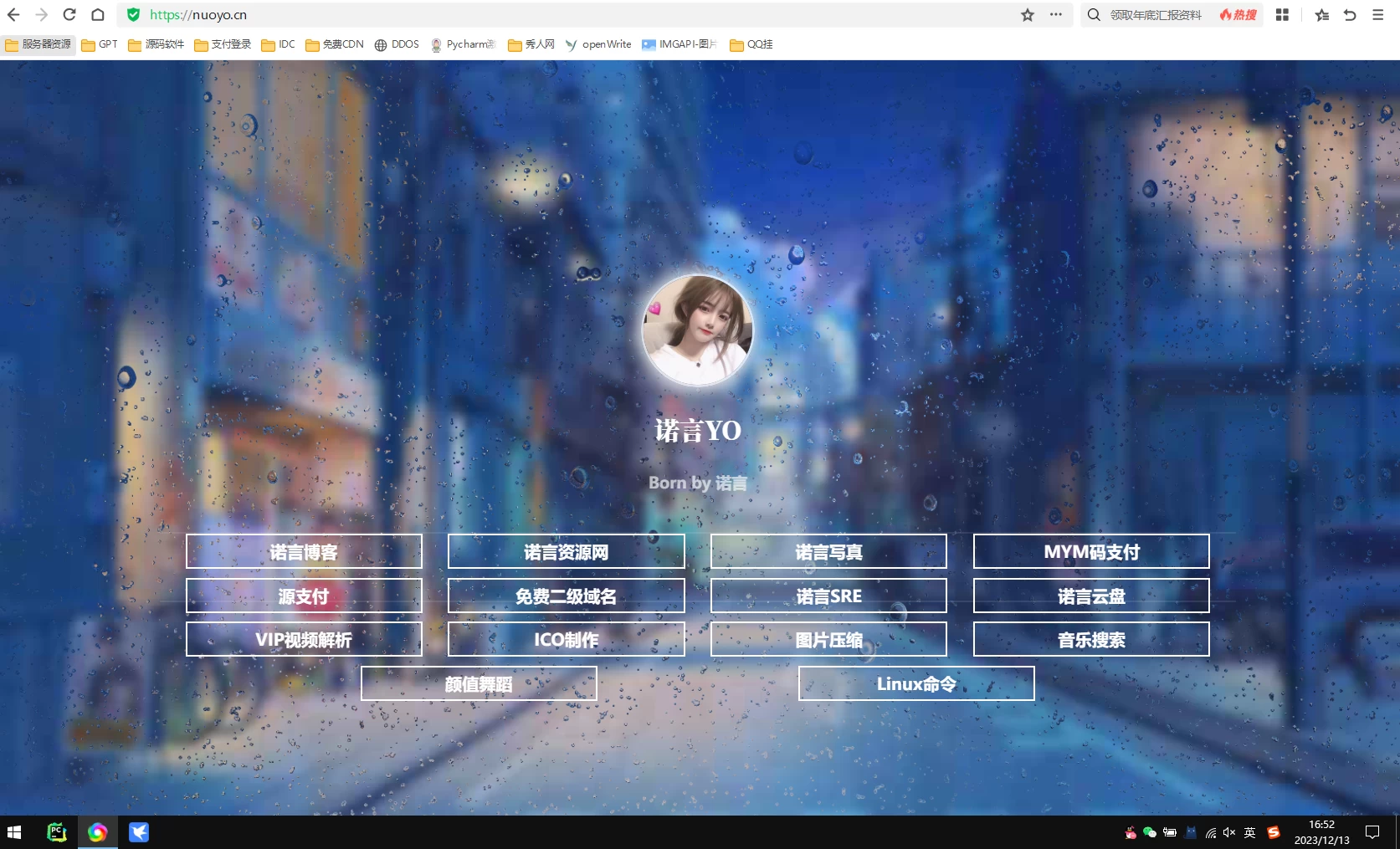This screenshot has width=1400, height=849.
Task: Open the three-dots options in address bar
Action: coord(1055,15)
